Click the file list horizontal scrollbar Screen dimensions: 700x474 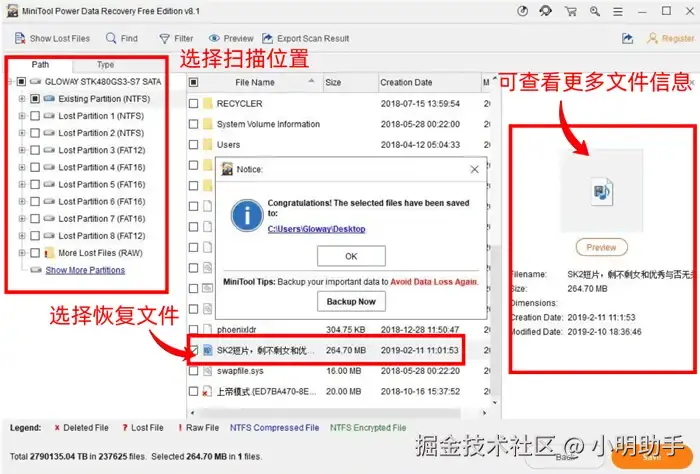pos(330,413)
